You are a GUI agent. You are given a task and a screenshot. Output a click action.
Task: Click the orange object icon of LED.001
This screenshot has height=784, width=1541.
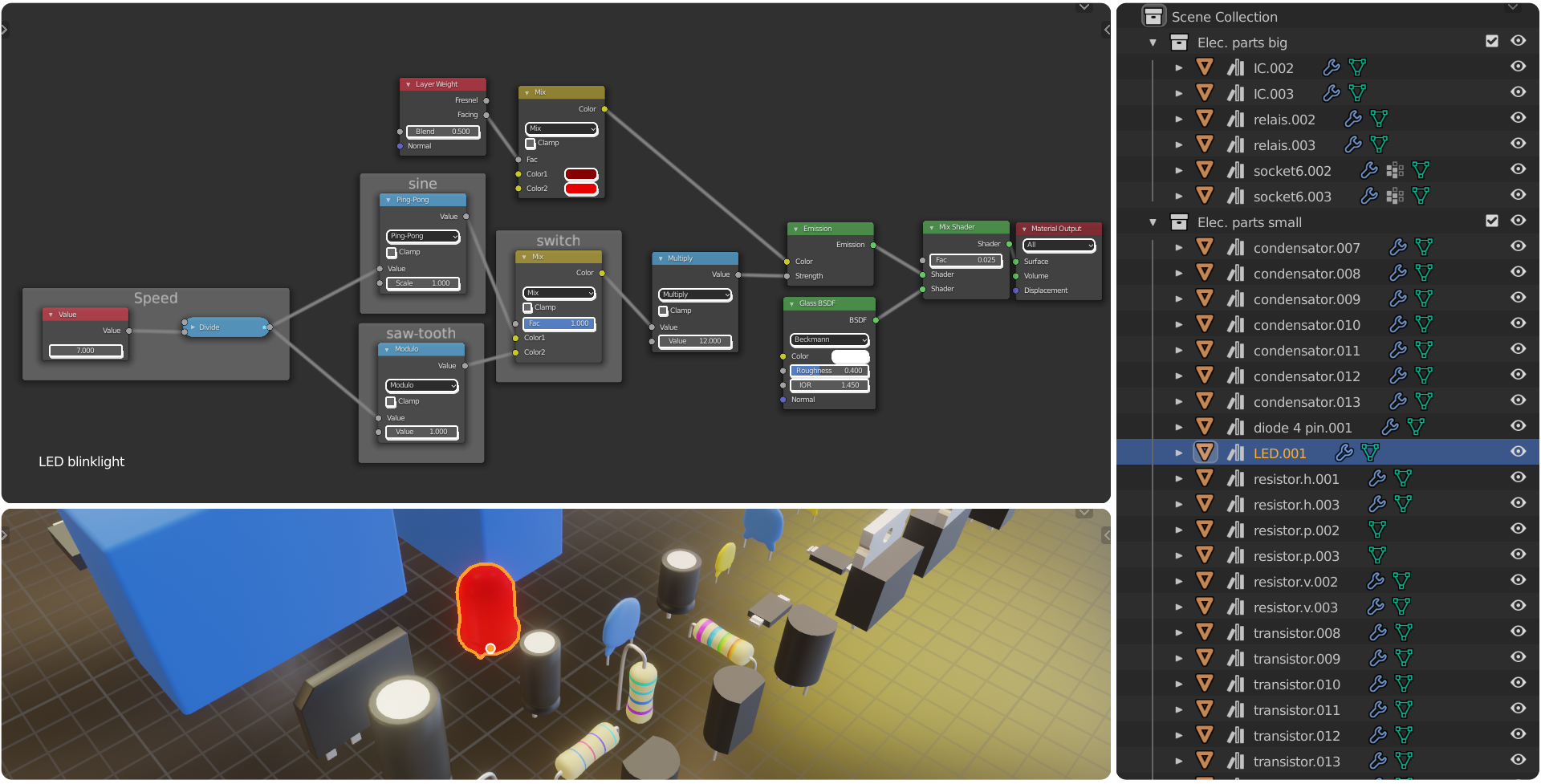click(x=1205, y=453)
